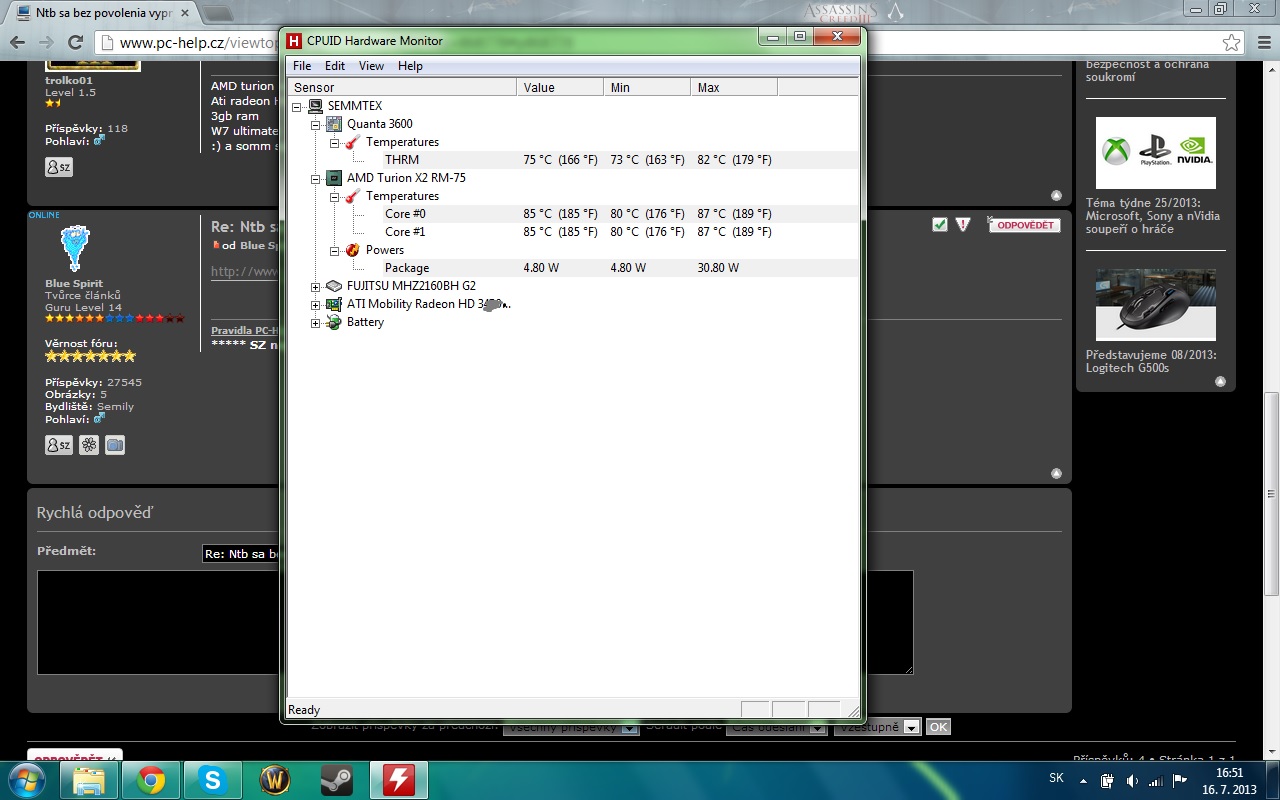
Task: Click the Logitech mouse thumbnail
Action: 1156,305
